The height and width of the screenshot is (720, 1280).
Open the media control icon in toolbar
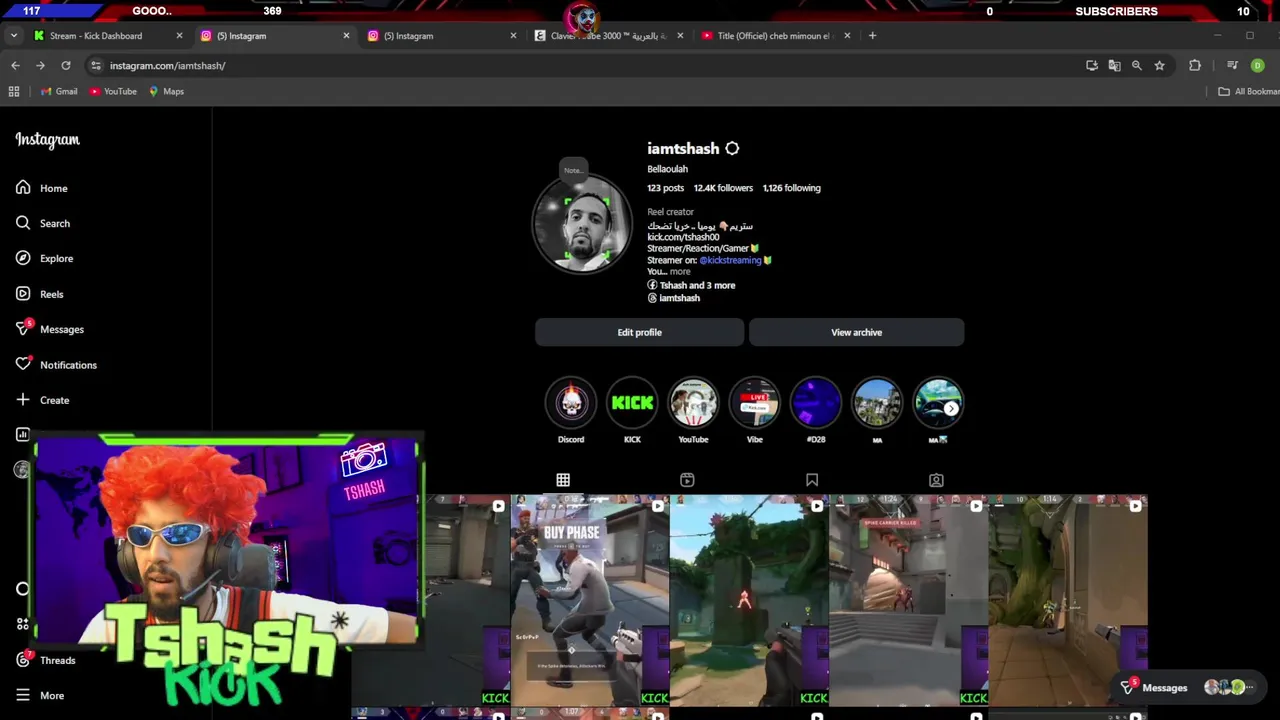pos(1232,65)
